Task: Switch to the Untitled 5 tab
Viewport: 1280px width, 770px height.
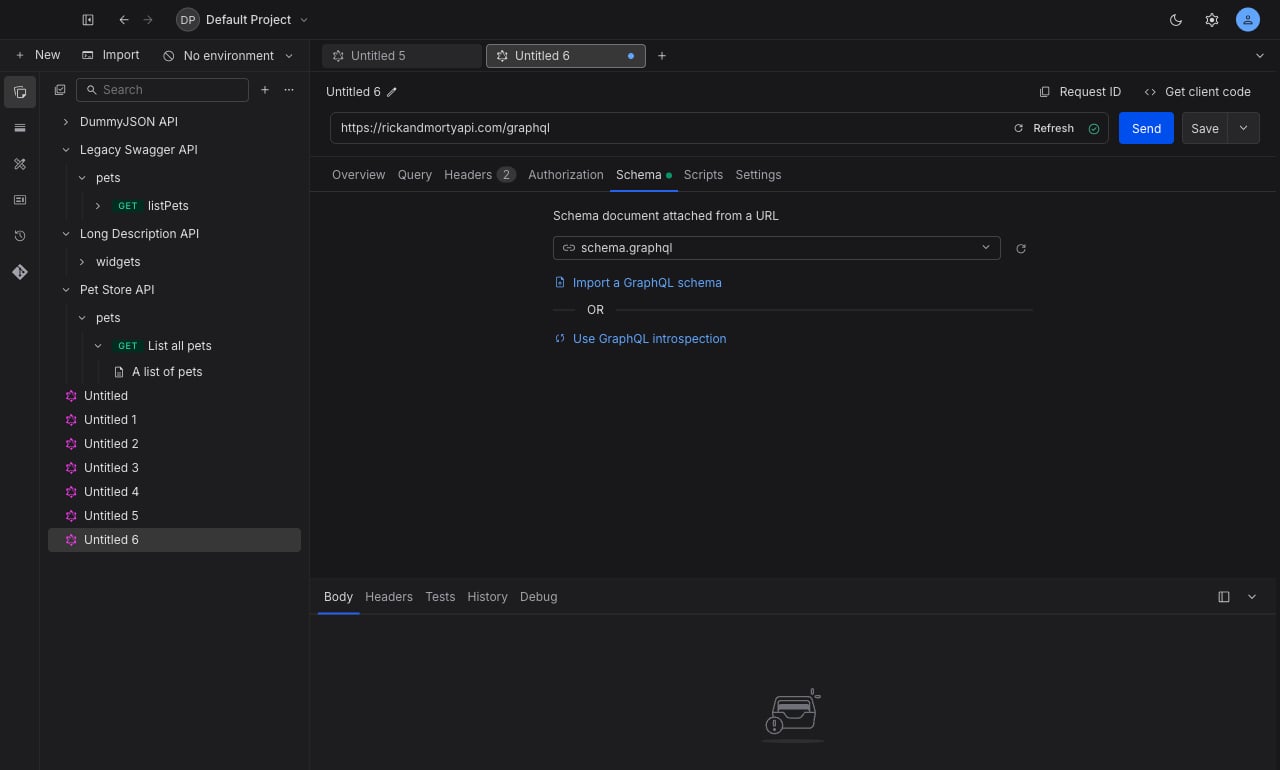Action: pos(402,56)
